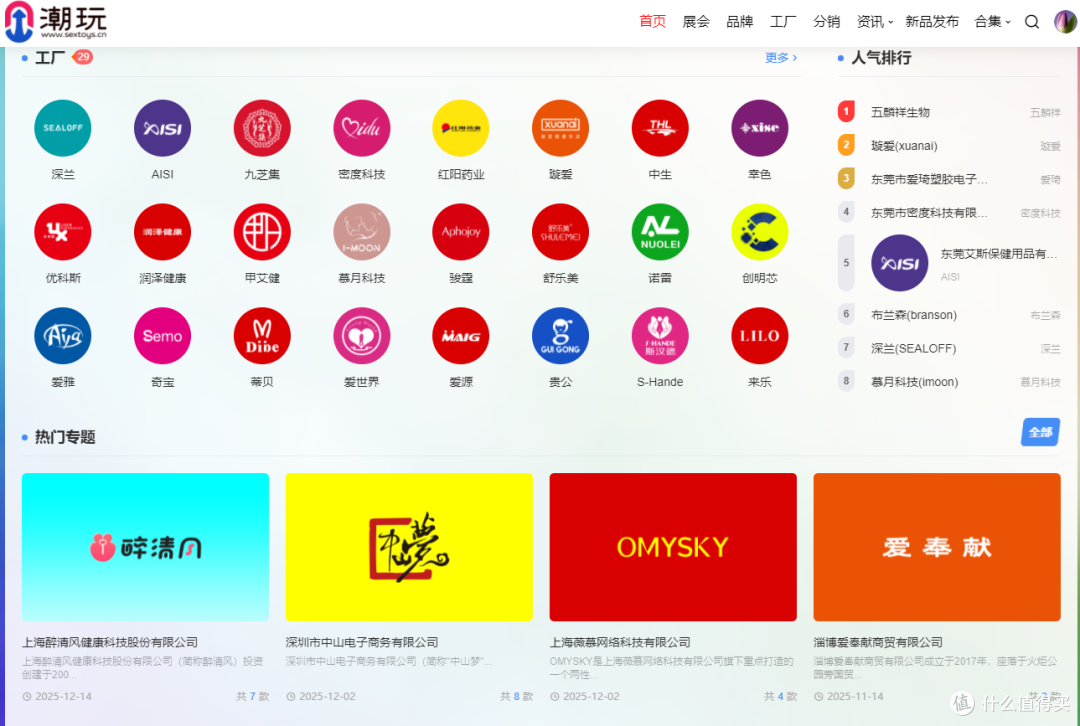Select the 九芝集 factory logo
This screenshot has height=726, width=1080.
tap(262, 128)
